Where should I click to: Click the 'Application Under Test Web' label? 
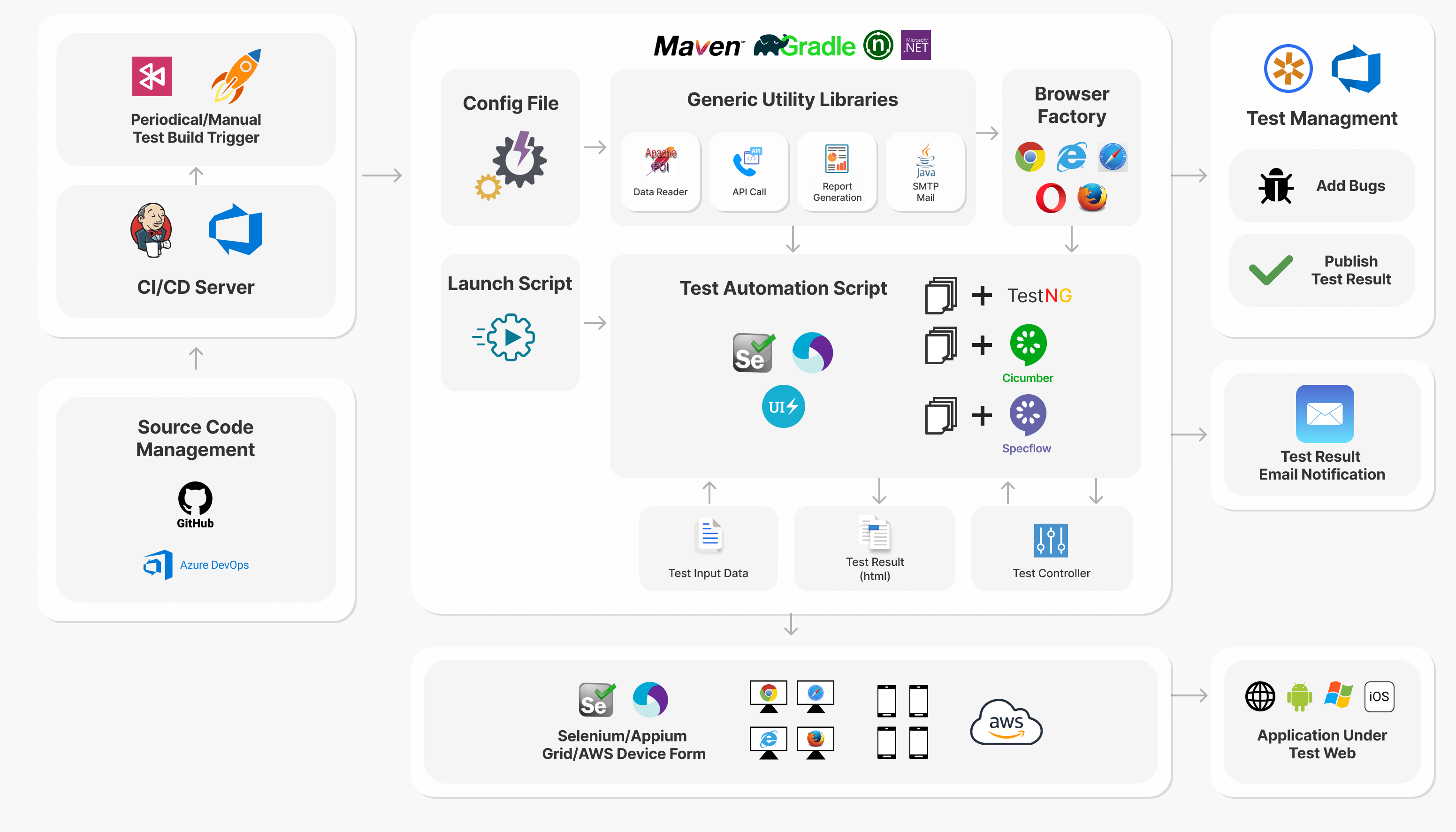click(1322, 744)
